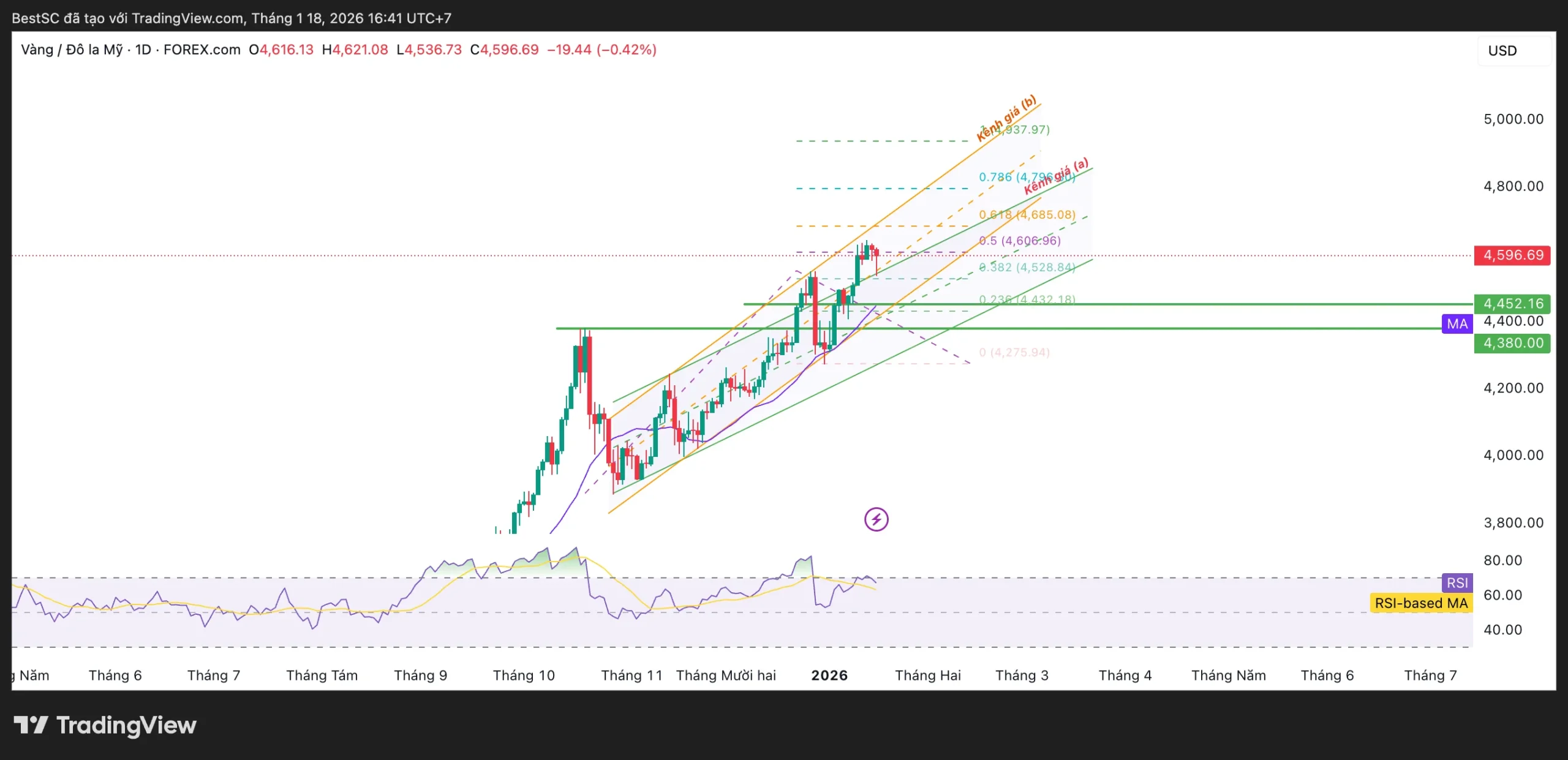1568x760 pixels.
Task: Click the purple lightning bolt event icon
Action: tap(876, 519)
